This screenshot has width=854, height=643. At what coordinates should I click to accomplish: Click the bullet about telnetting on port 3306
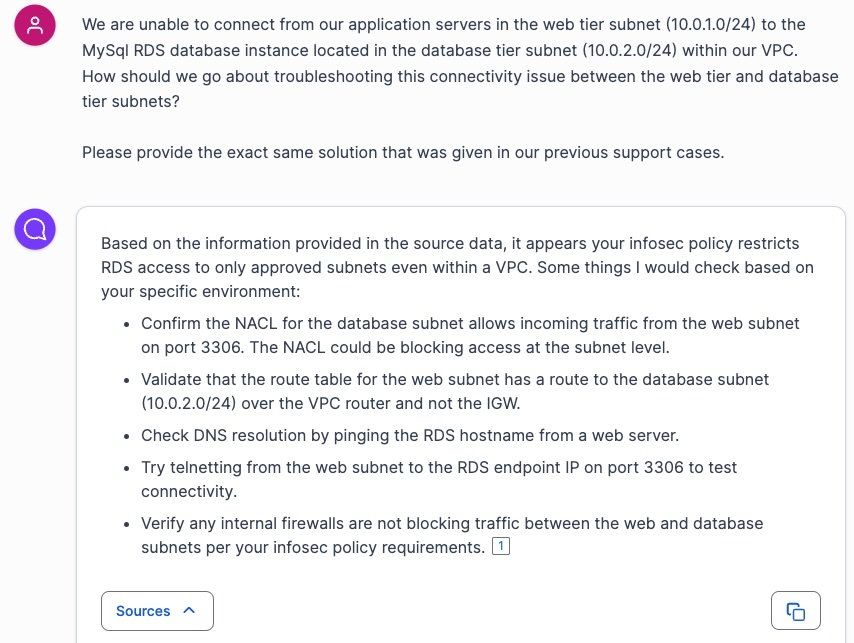coord(440,478)
